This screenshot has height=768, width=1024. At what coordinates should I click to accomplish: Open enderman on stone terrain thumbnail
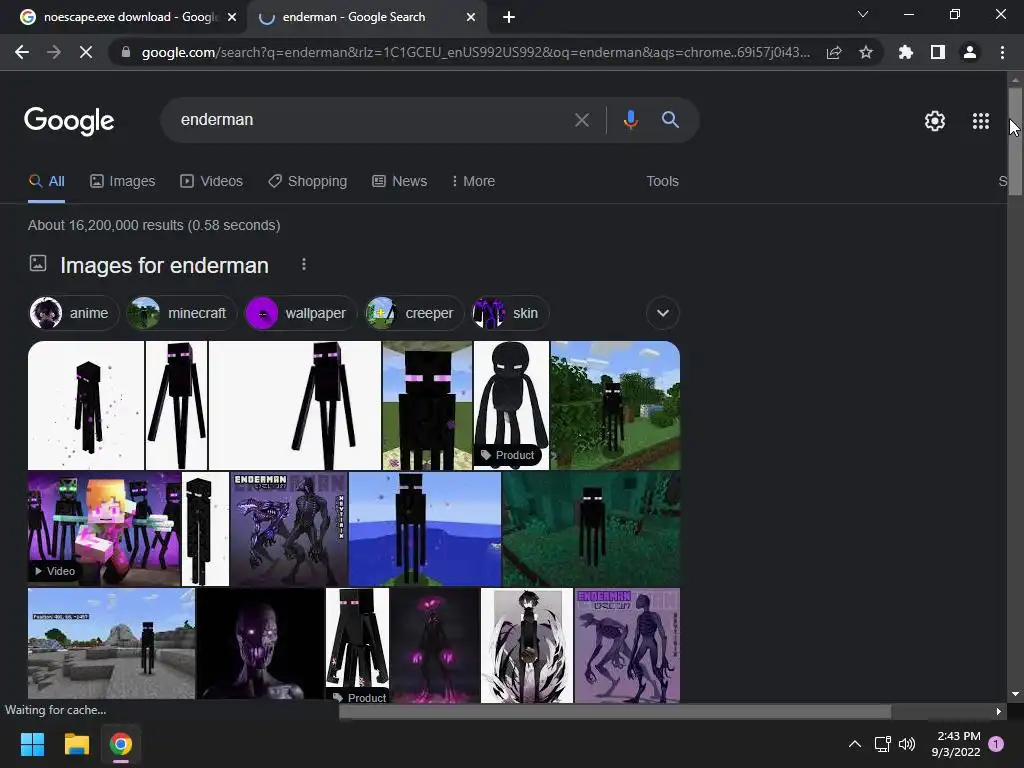111,644
